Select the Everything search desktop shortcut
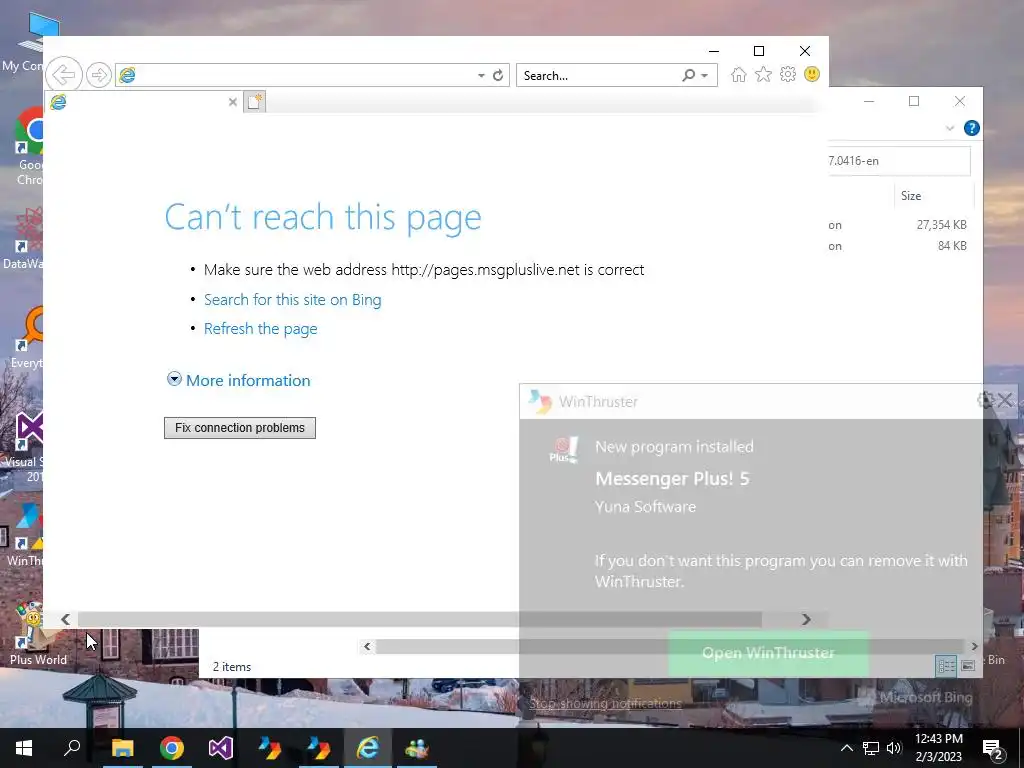 coord(27,338)
